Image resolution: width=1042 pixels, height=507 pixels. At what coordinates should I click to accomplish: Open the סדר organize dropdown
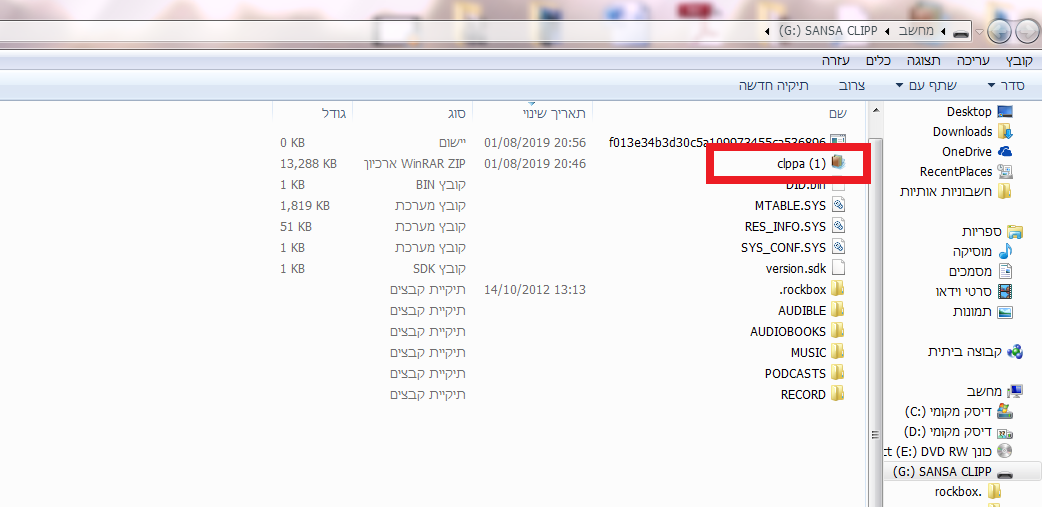[x=1006, y=85]
